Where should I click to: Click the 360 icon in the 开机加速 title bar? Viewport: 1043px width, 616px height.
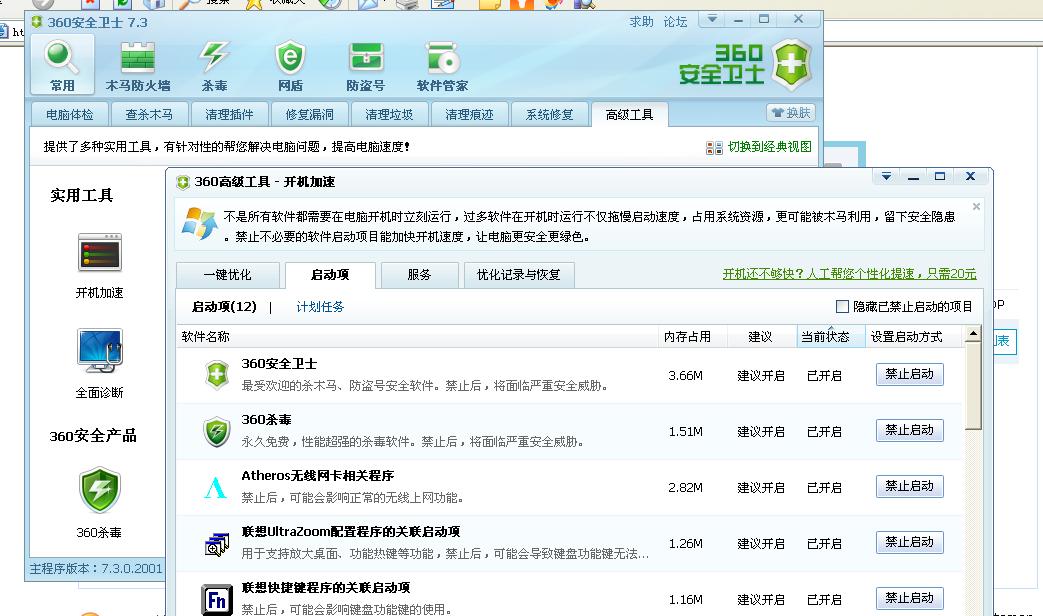tap(183, 182)
